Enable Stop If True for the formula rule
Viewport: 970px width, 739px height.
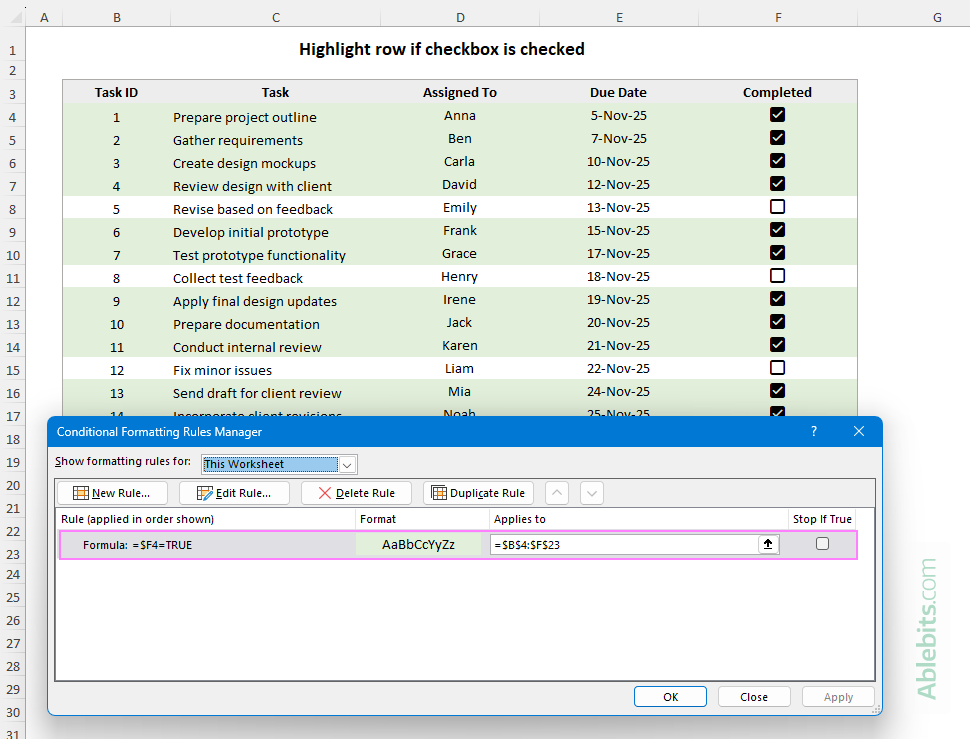point(822,543)
